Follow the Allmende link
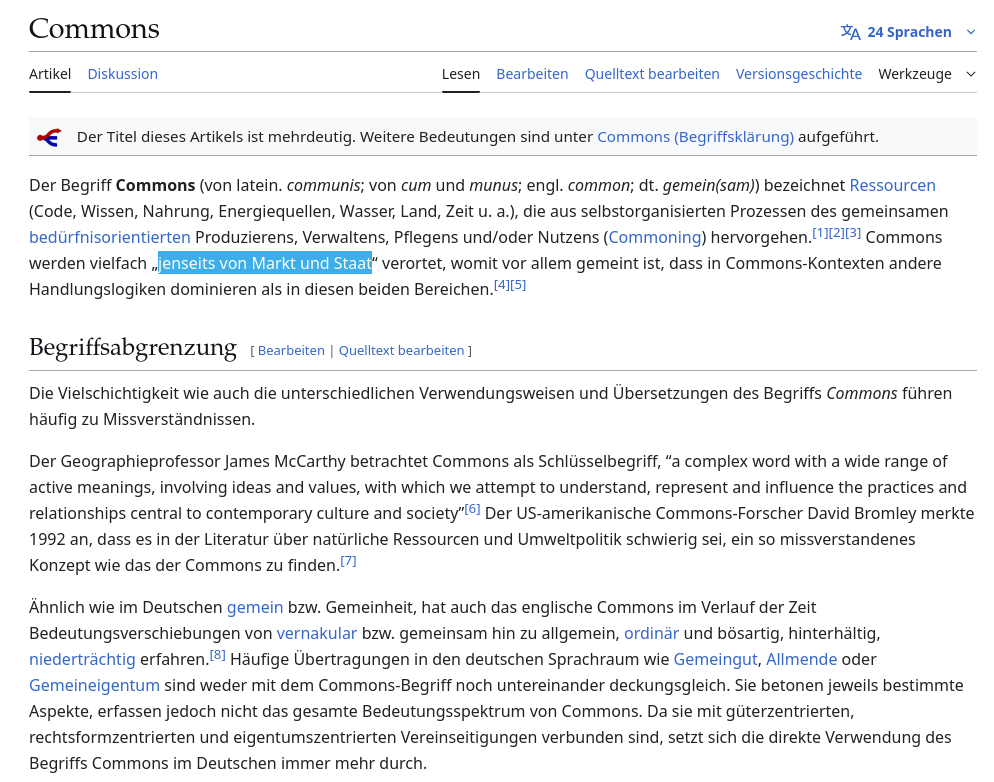This screenshot has height=782, width=994. (x=801, y=660)
